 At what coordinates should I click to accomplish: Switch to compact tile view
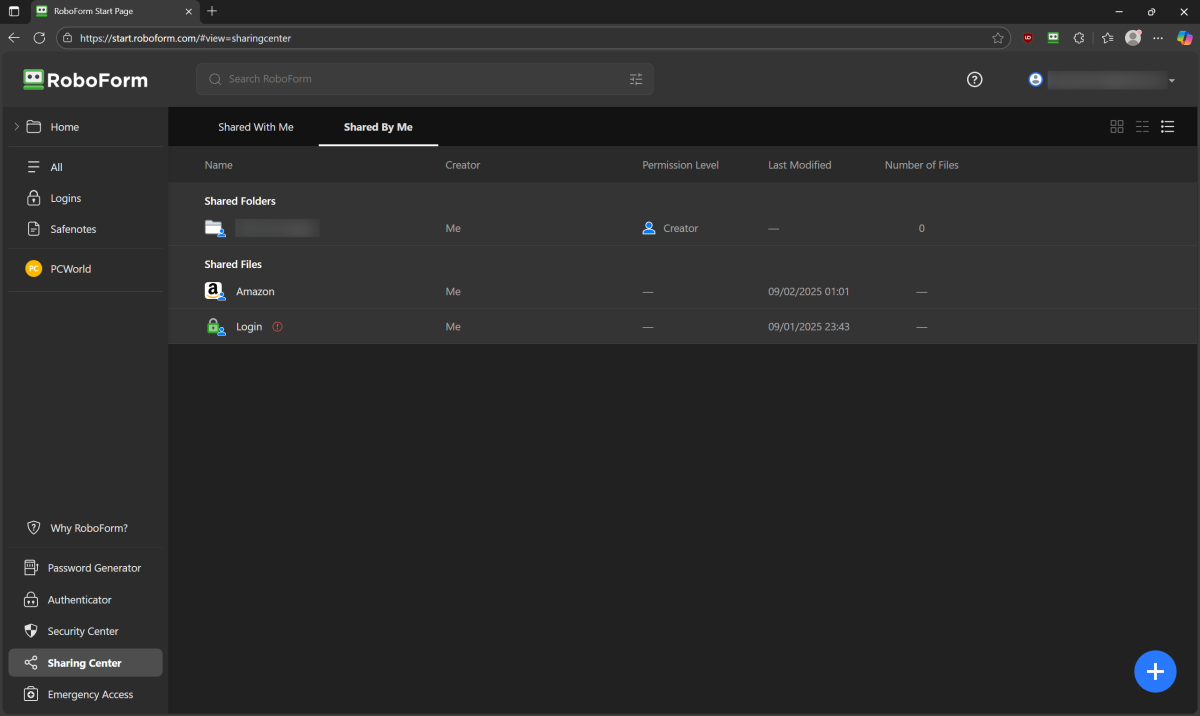click(1142, 127)
